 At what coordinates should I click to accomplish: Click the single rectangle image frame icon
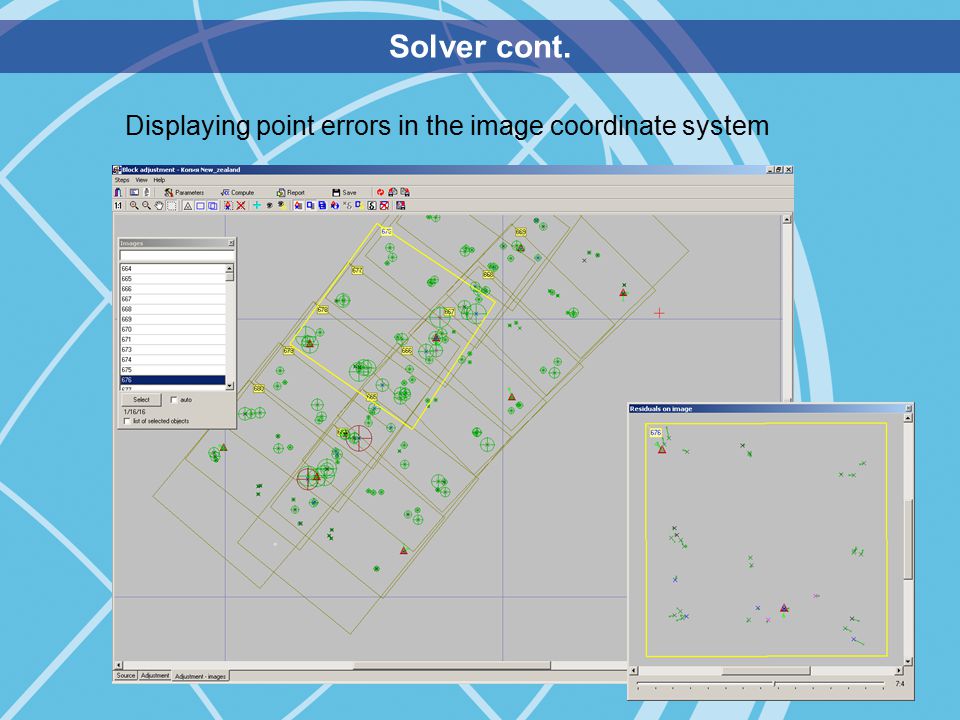[x=200, y=206]
